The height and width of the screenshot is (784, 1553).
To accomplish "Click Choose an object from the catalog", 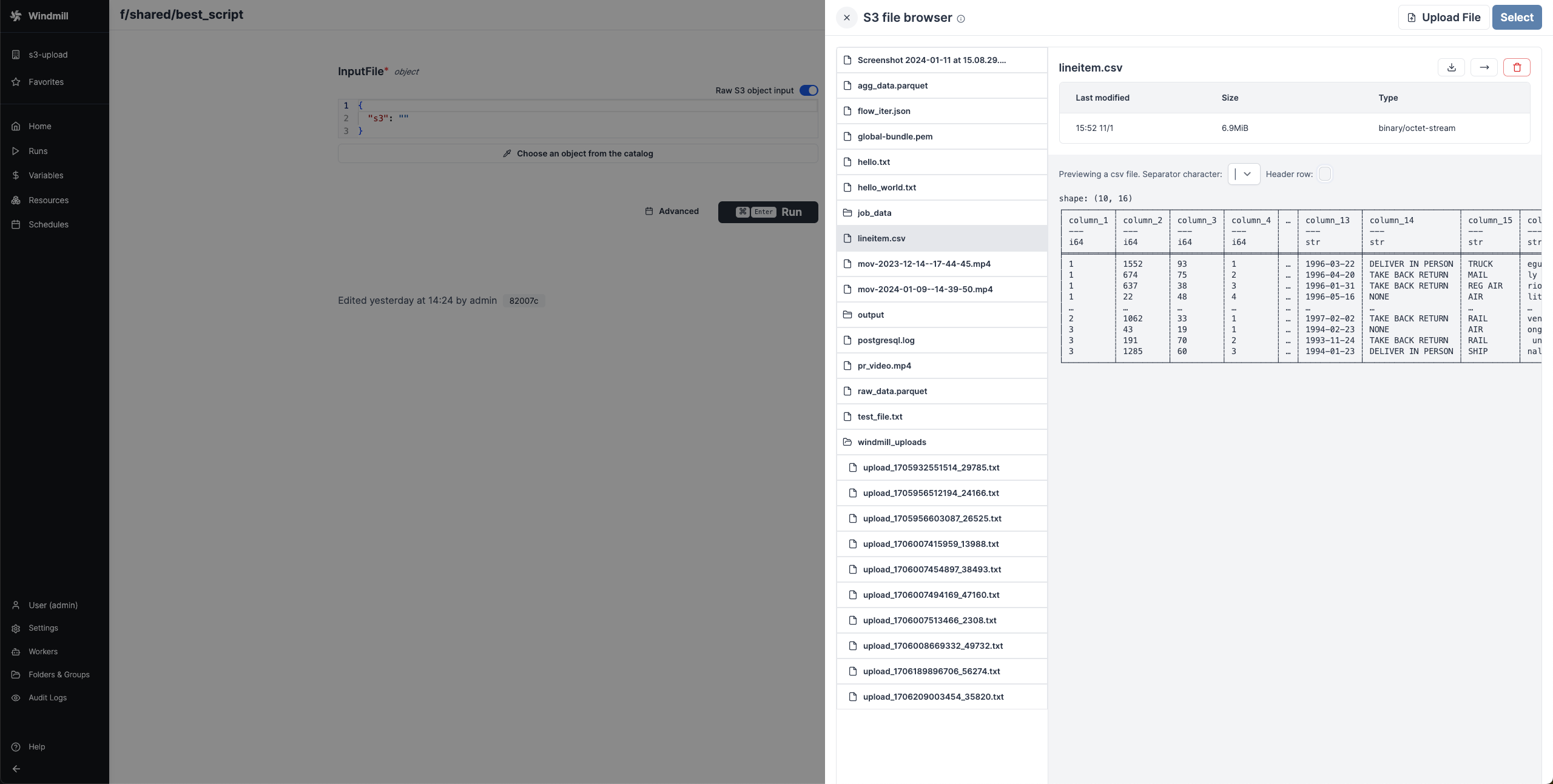I will [578, 153].
